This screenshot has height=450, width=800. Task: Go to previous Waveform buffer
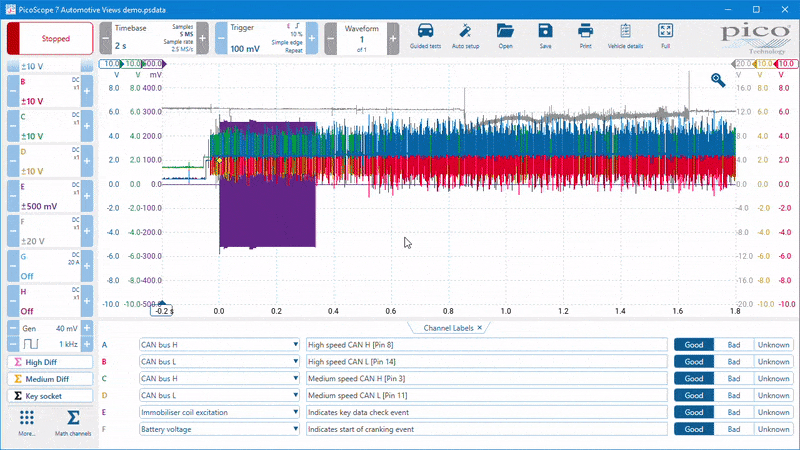[331, 38]
